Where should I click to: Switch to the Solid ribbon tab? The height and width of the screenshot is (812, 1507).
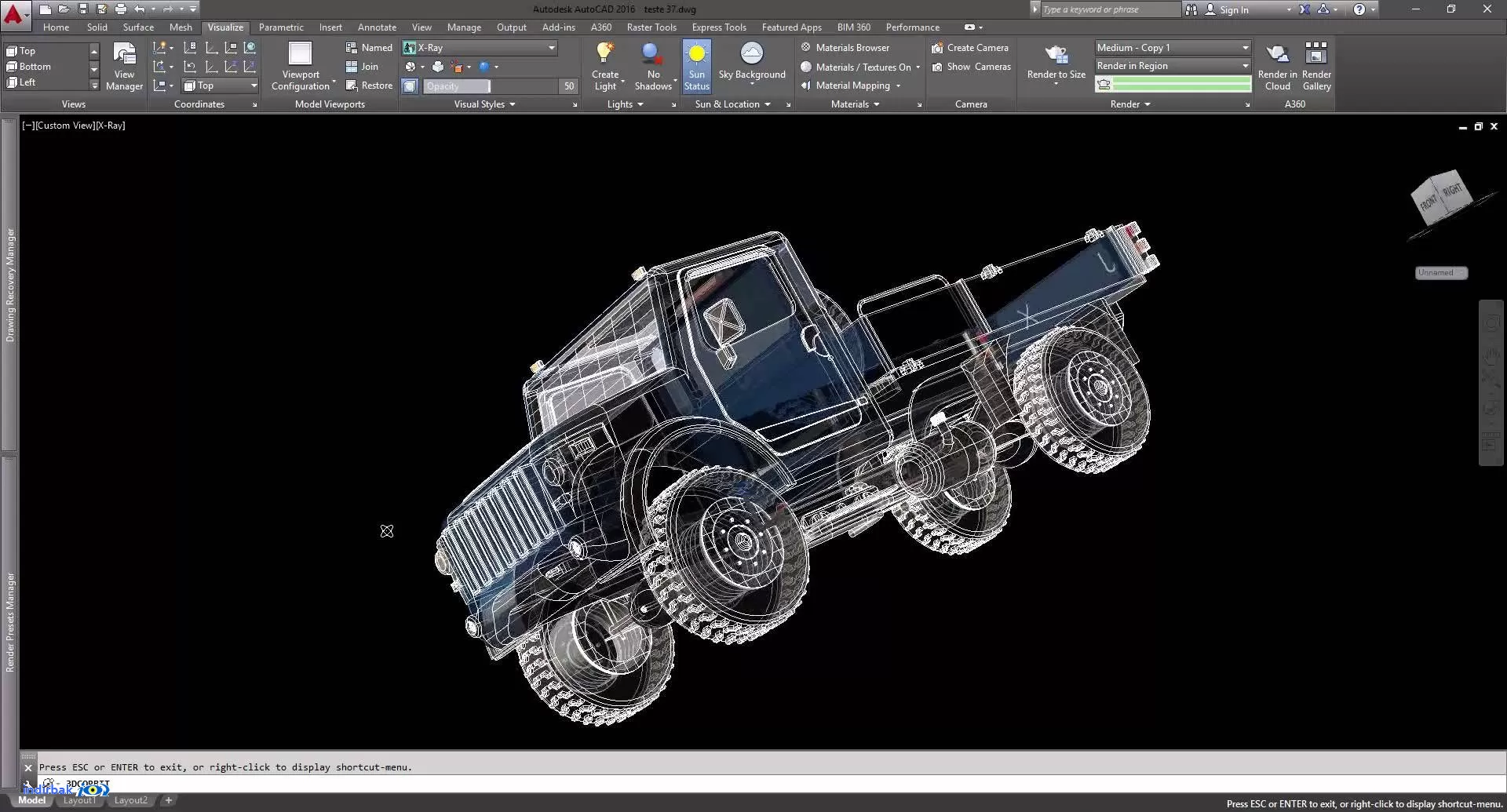tap(97, 27)
